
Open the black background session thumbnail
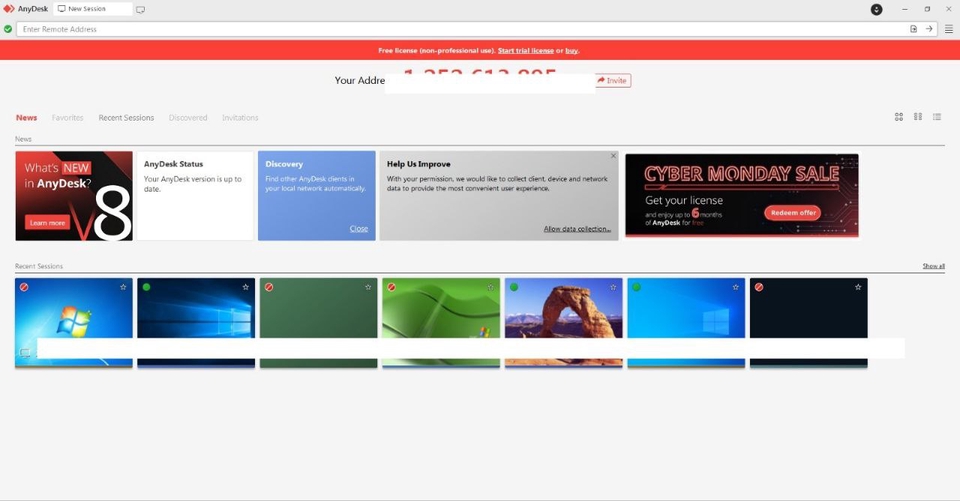[808, 323]
